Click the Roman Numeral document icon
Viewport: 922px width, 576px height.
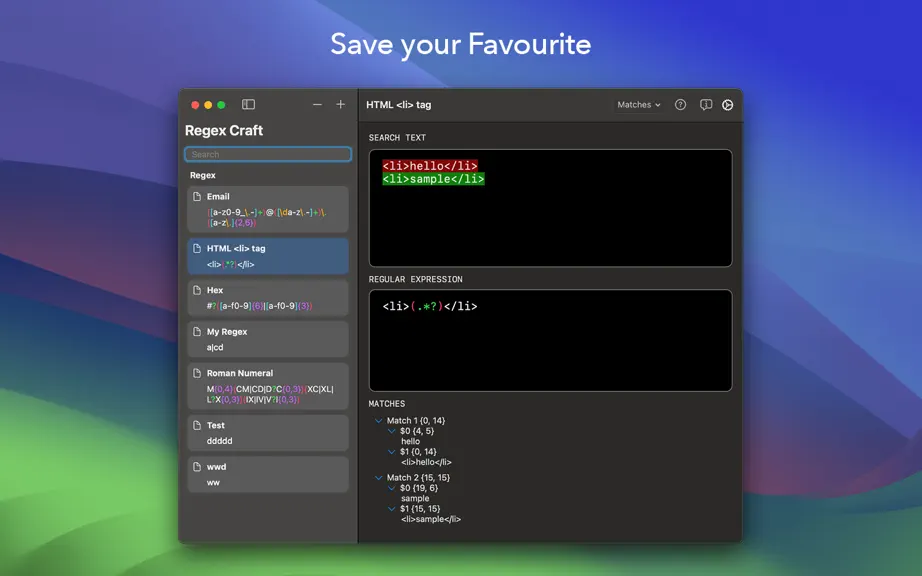pyautogui.click(x=197, y=373)
